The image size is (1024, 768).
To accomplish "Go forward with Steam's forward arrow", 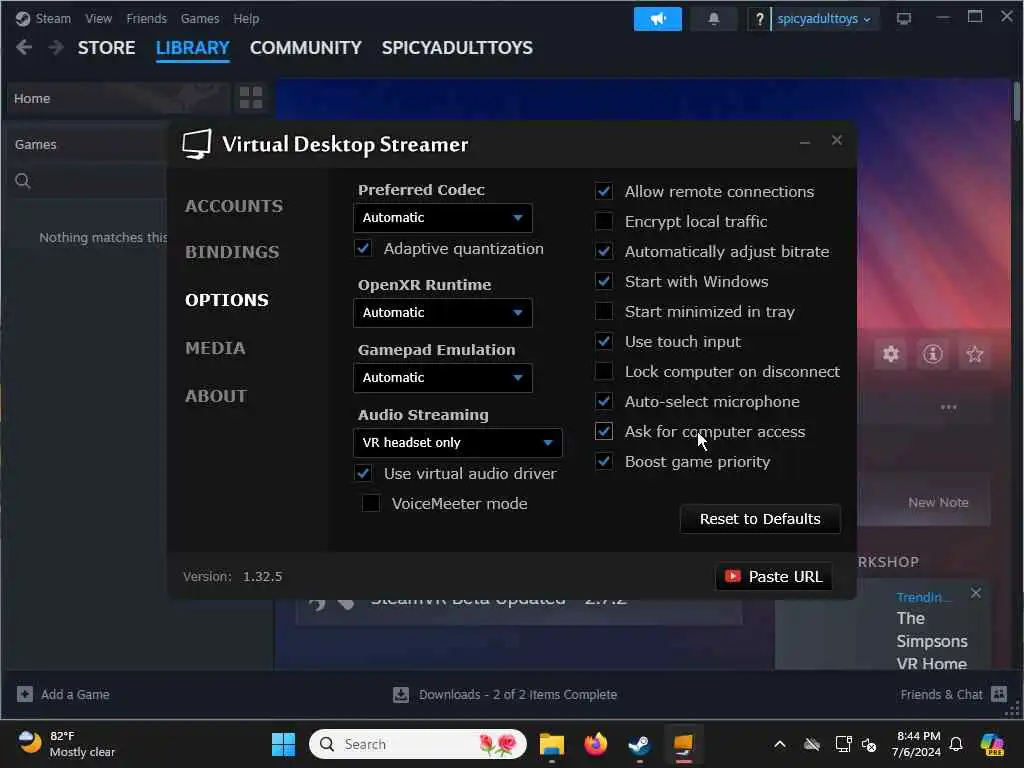I will (x=56, y=47).
